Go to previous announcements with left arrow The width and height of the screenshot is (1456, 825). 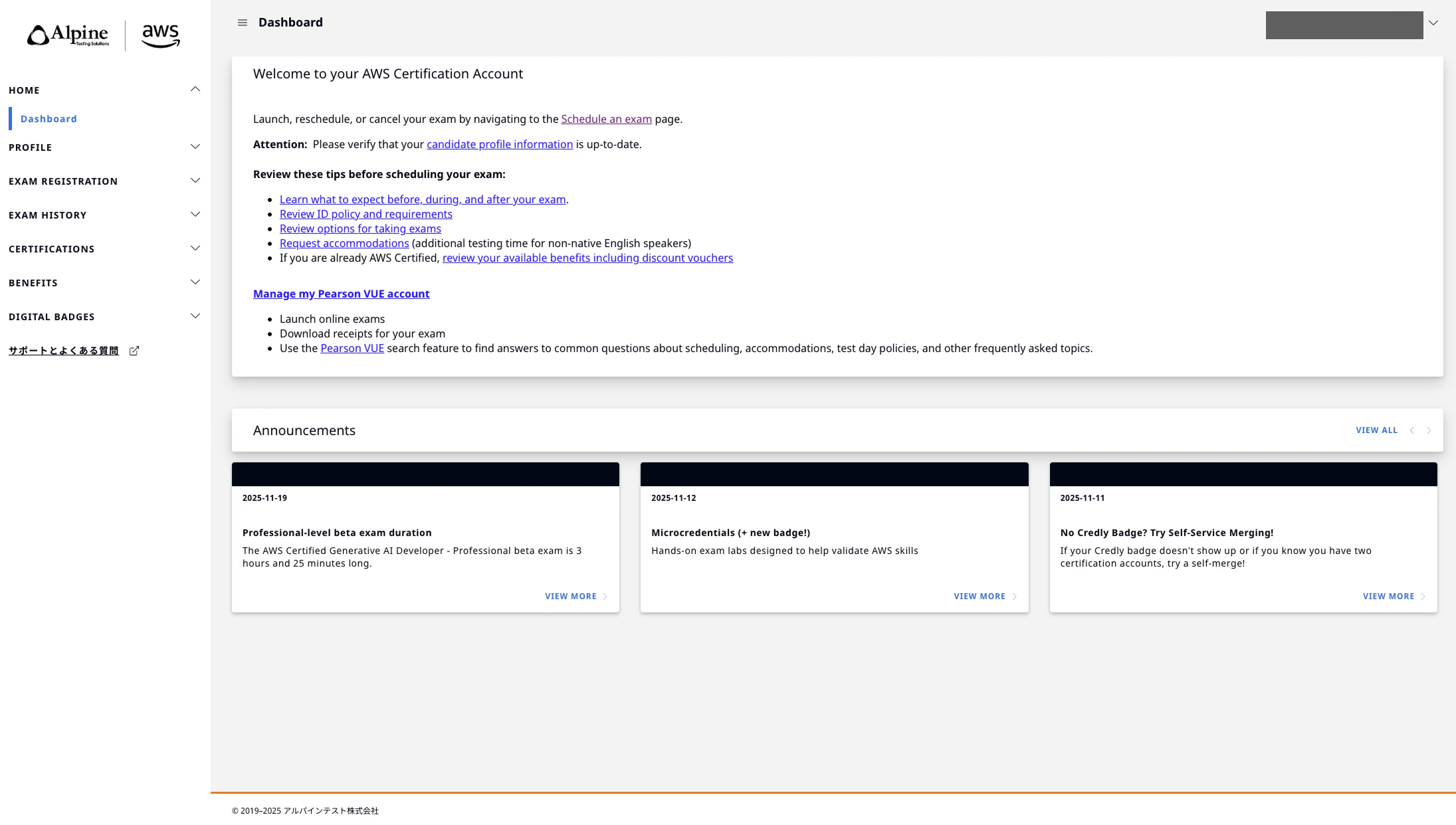click(x=1412, y=430)
